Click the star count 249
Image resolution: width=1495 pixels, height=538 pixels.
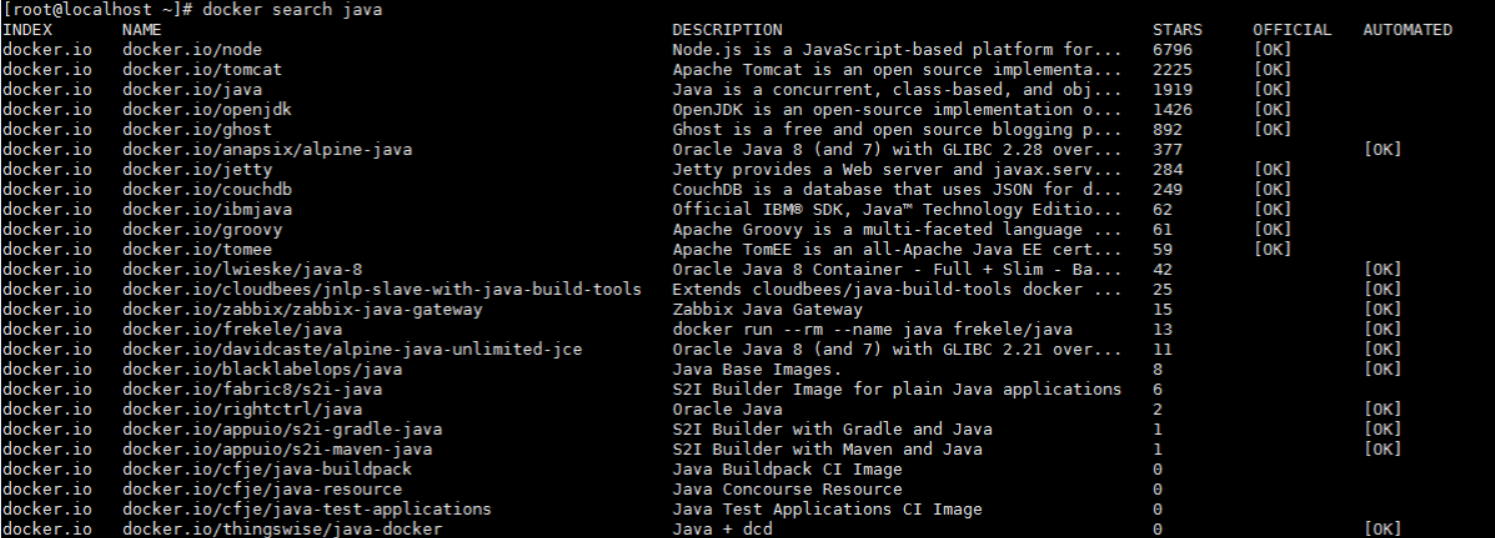tap(1167, 189)
